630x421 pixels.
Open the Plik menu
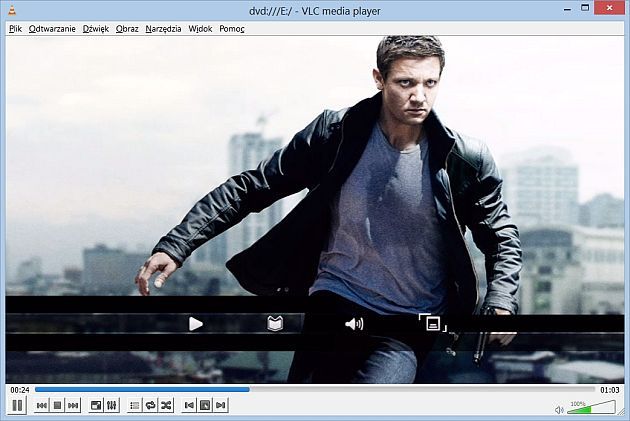coord(15,29)
